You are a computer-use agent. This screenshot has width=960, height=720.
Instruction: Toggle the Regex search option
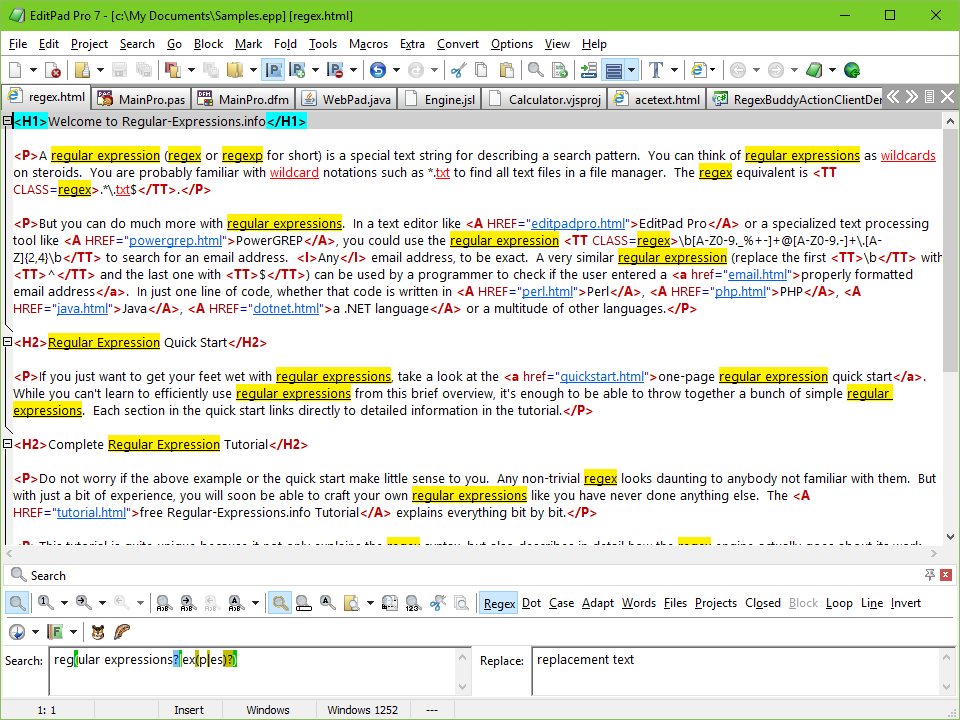(499, 603)
